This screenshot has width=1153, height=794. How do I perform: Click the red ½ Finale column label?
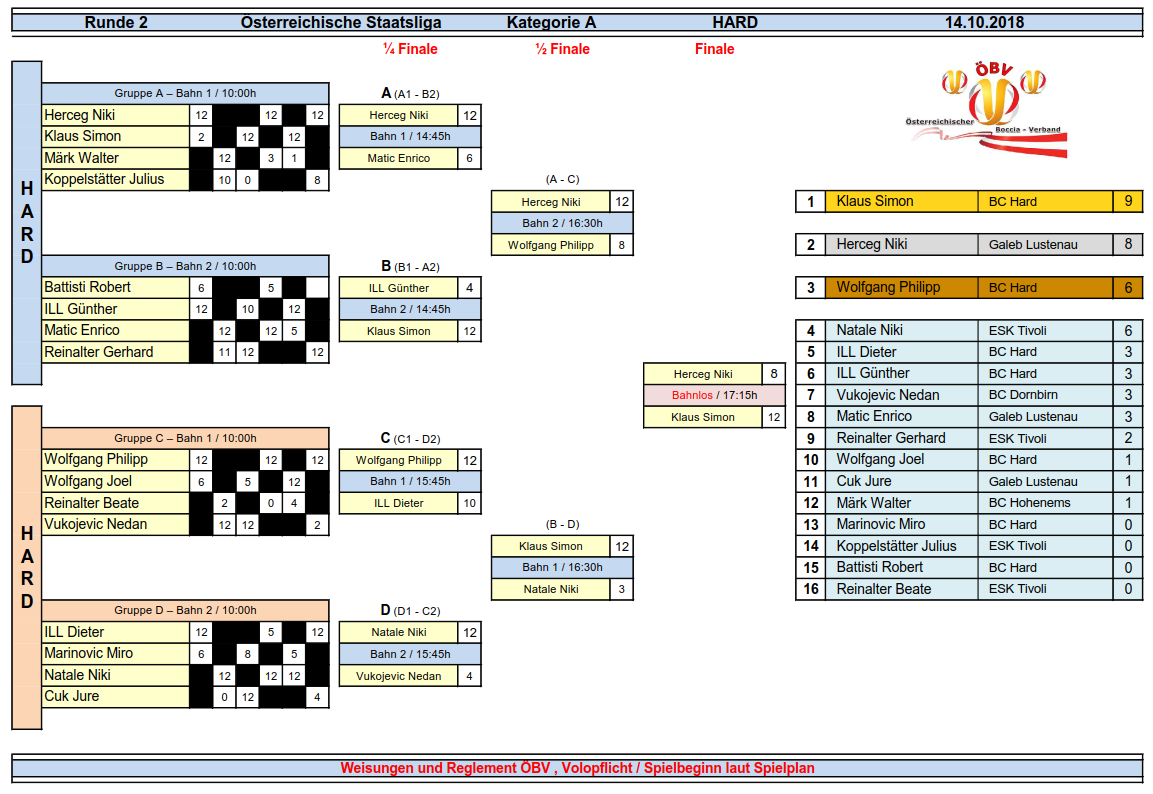(561, 49)
